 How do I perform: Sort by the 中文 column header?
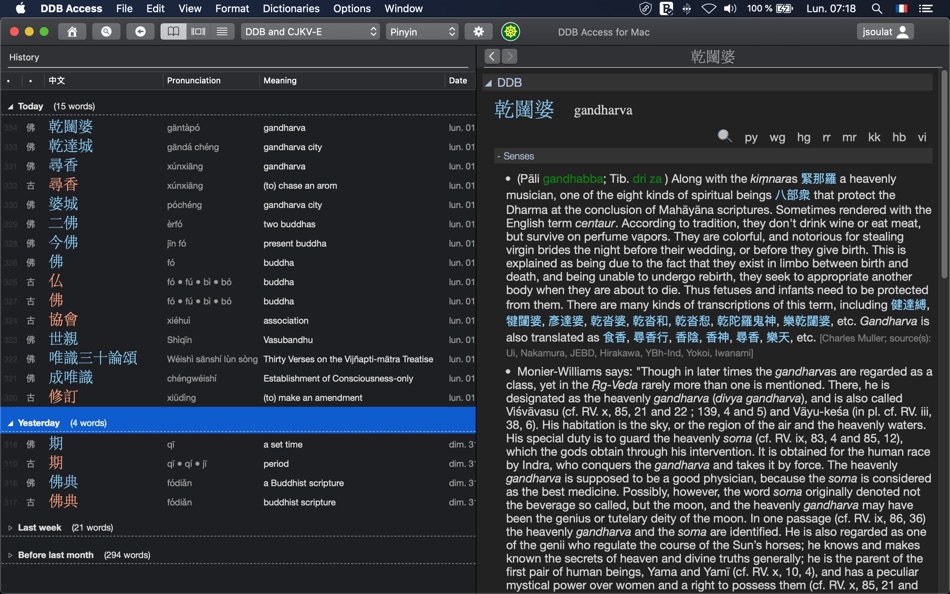tap(57, 81)
